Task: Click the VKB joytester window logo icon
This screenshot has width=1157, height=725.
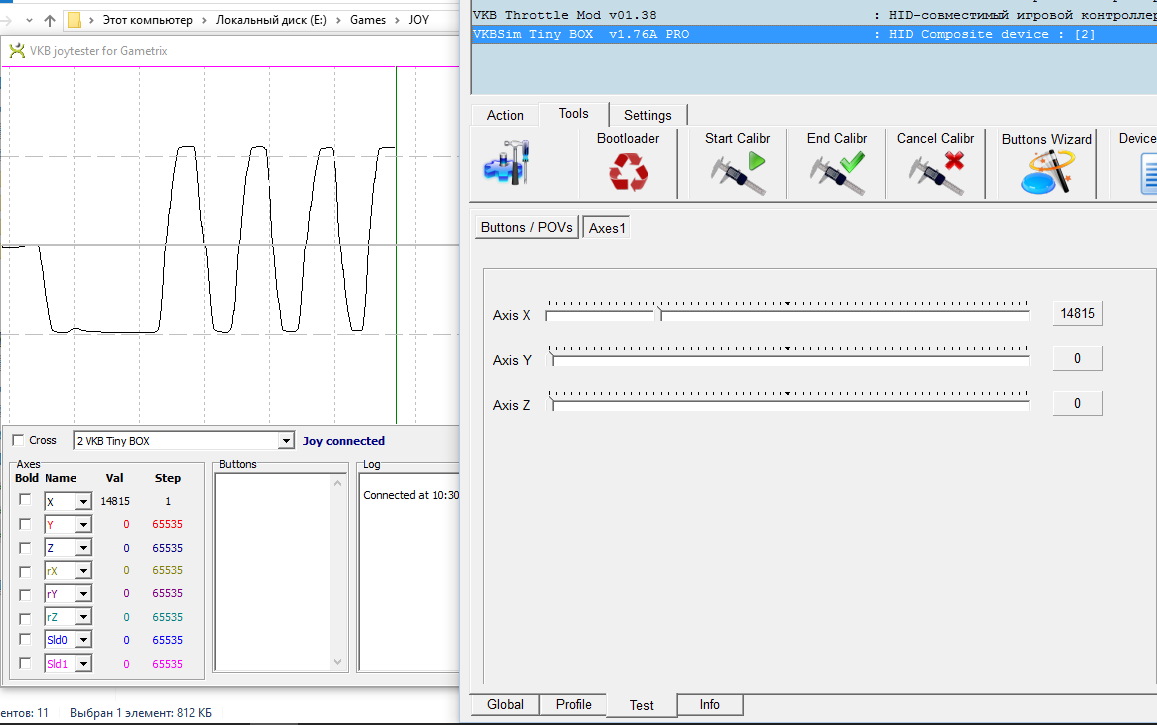Action: click(16, 50)
